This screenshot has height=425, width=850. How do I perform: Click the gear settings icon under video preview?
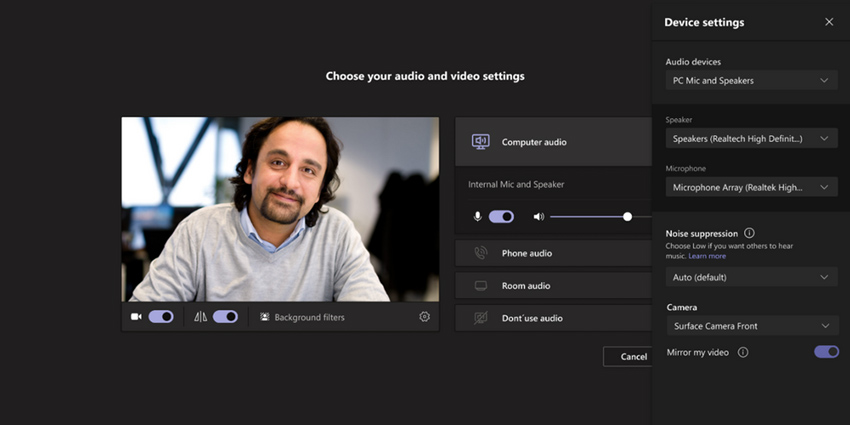[424, 317]
